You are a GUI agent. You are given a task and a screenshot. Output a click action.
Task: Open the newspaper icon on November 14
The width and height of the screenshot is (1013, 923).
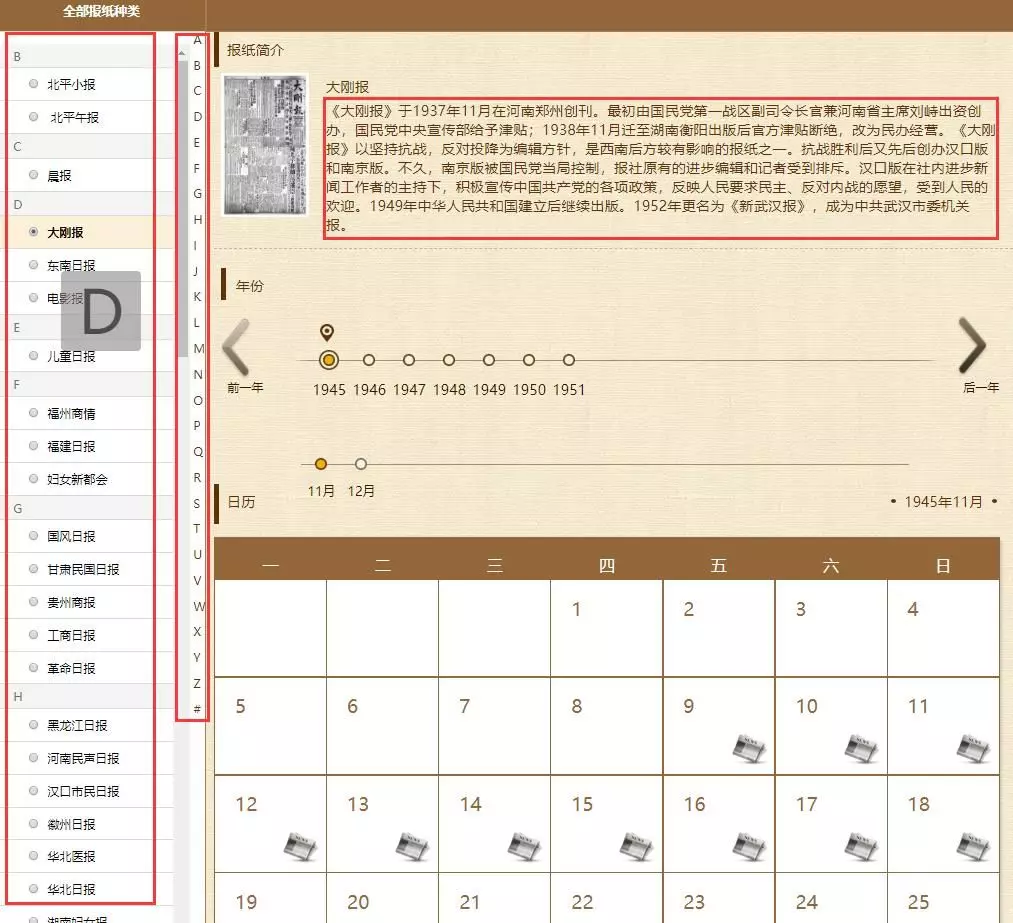pos(524,846)
